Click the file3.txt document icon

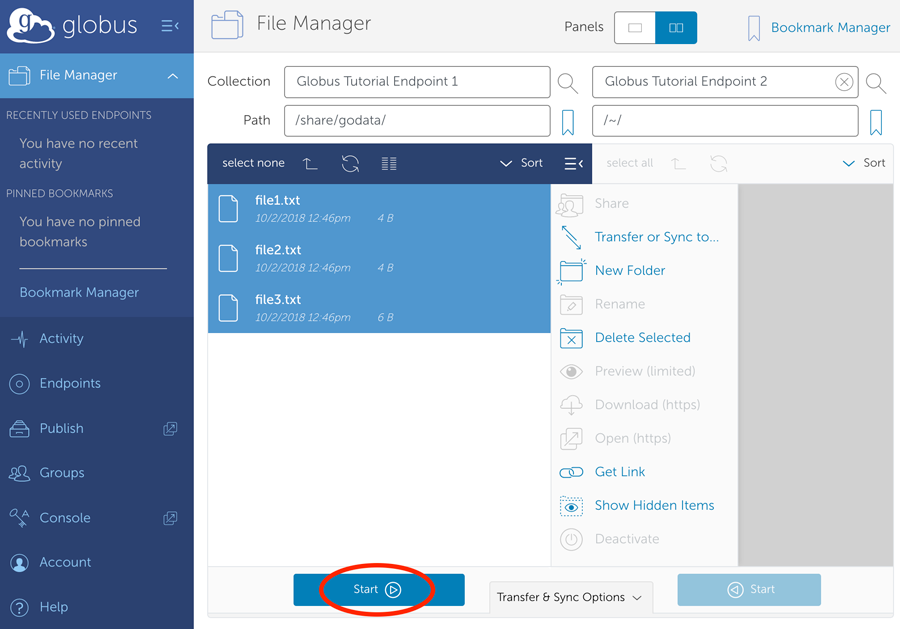pos(228,308)
